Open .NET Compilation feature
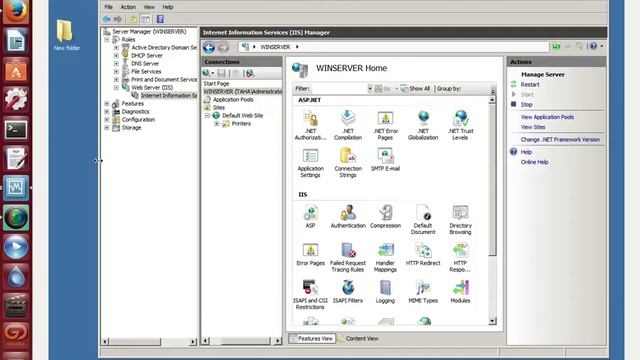This screenshot has height=360, width=640. click(348, 126)
